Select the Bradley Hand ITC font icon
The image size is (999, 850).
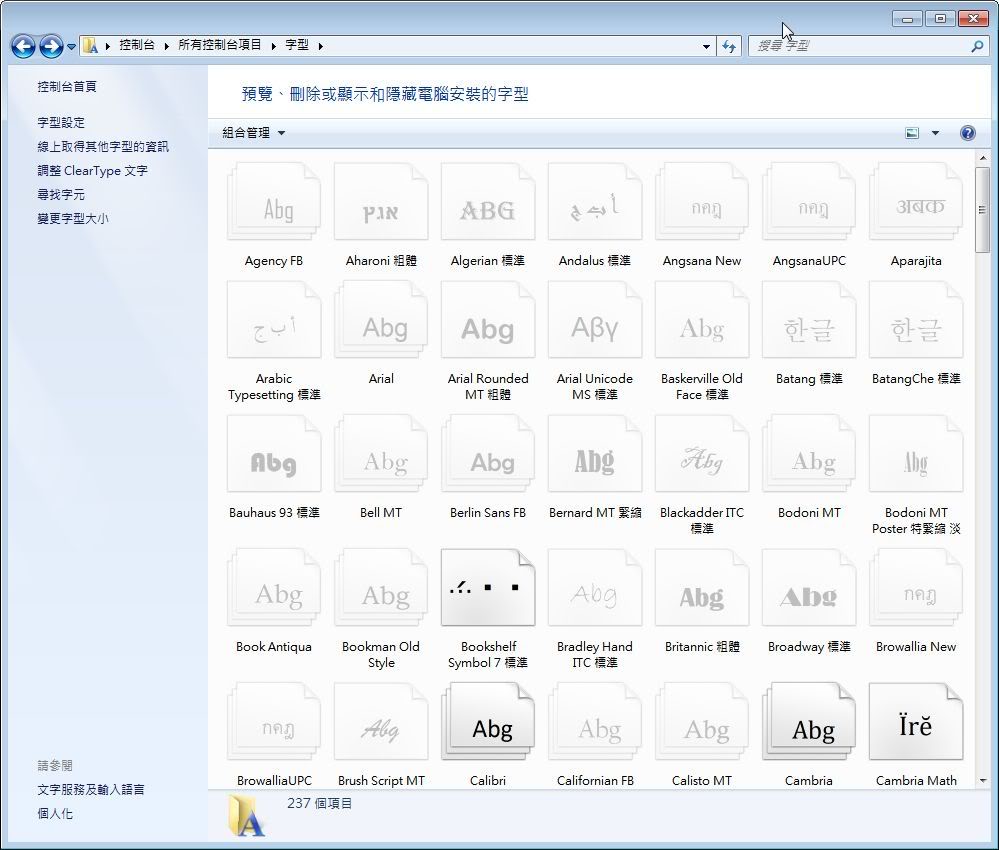click(x=595, y=587)
